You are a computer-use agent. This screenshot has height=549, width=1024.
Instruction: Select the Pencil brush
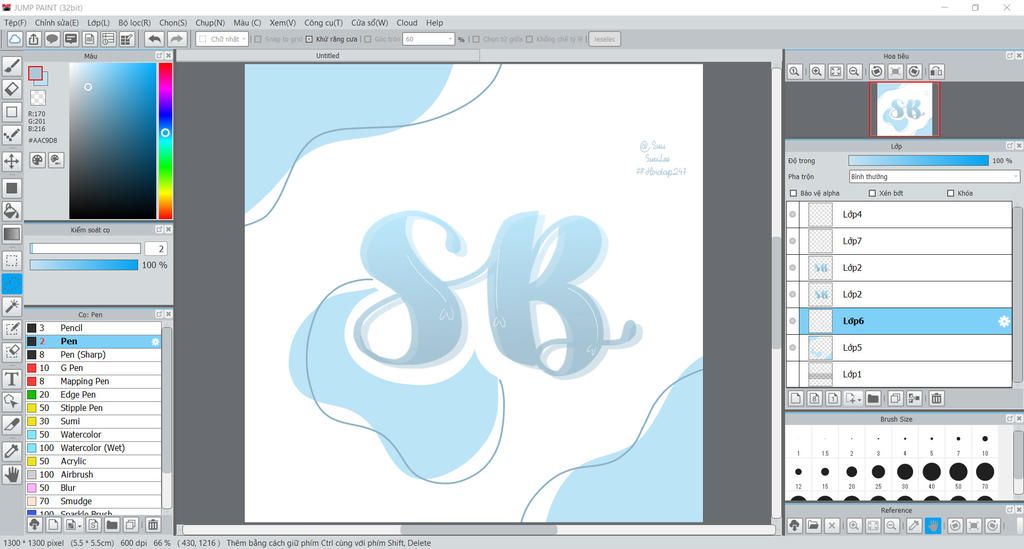pos(93,328)
